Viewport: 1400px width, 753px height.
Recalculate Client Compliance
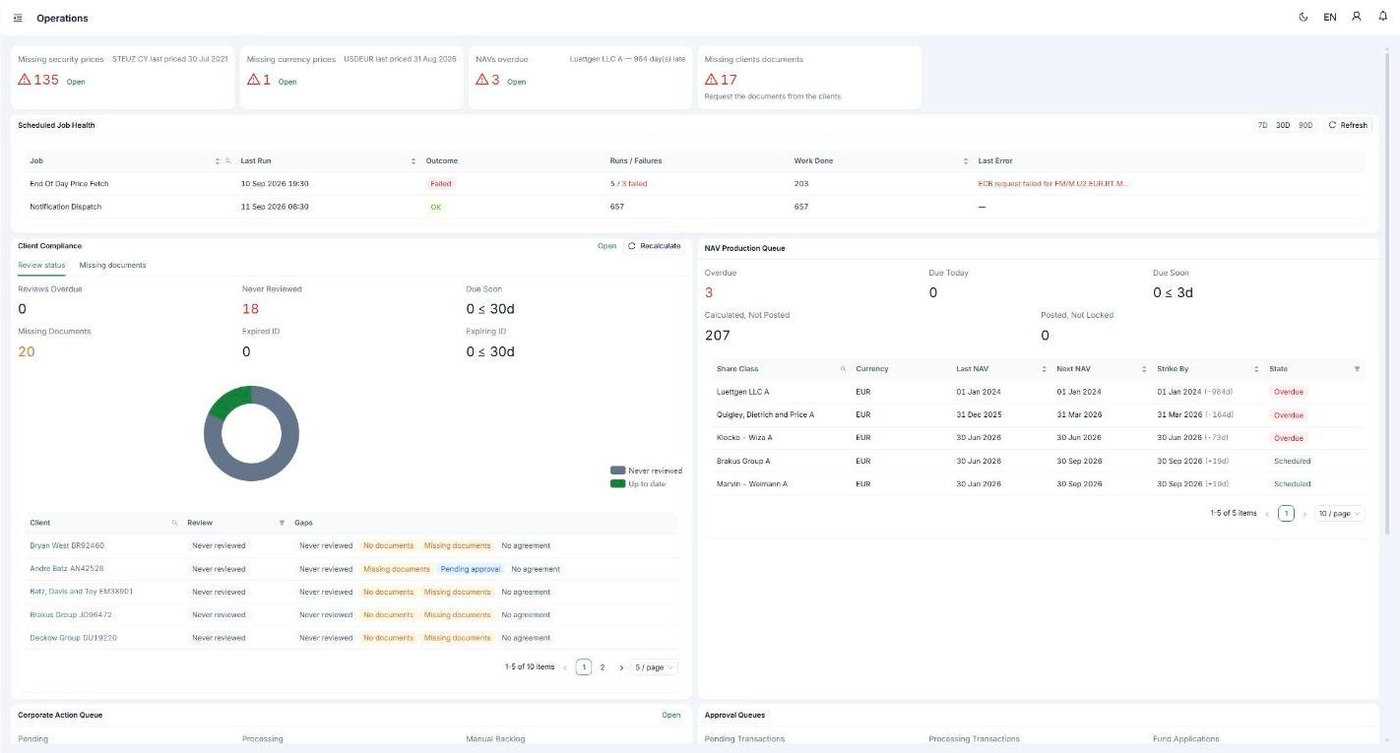(x=655, y=245)
